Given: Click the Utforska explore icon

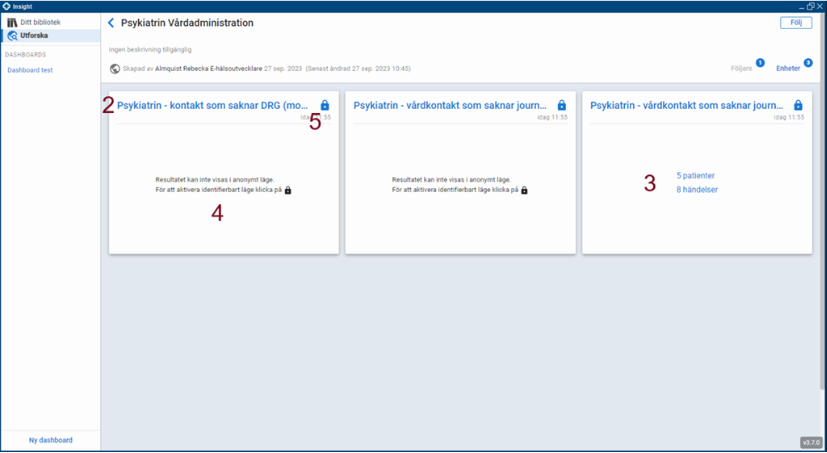Looking at the screenshot, I should click(x=12, y=36).
